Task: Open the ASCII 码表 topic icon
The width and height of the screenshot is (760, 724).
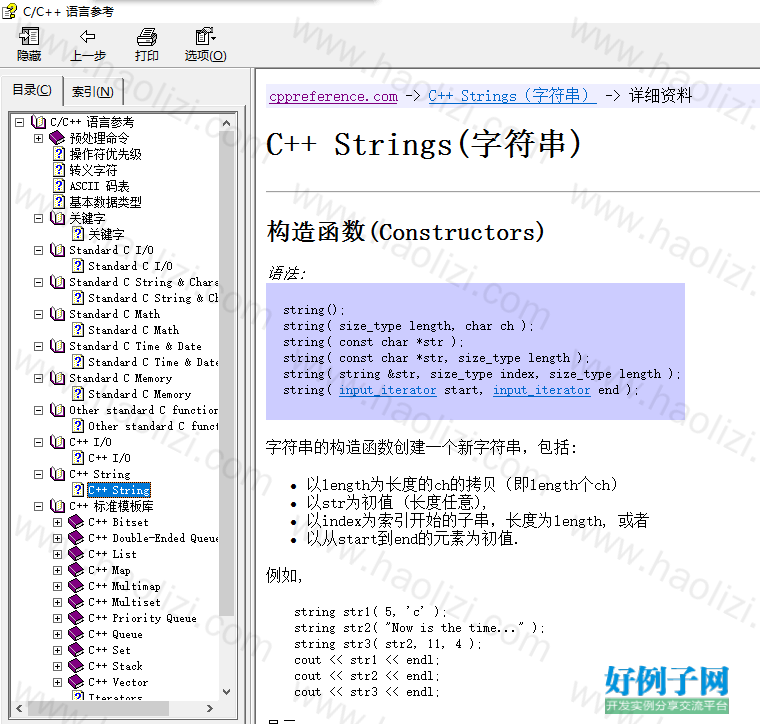Action: [x=59, y=186]
